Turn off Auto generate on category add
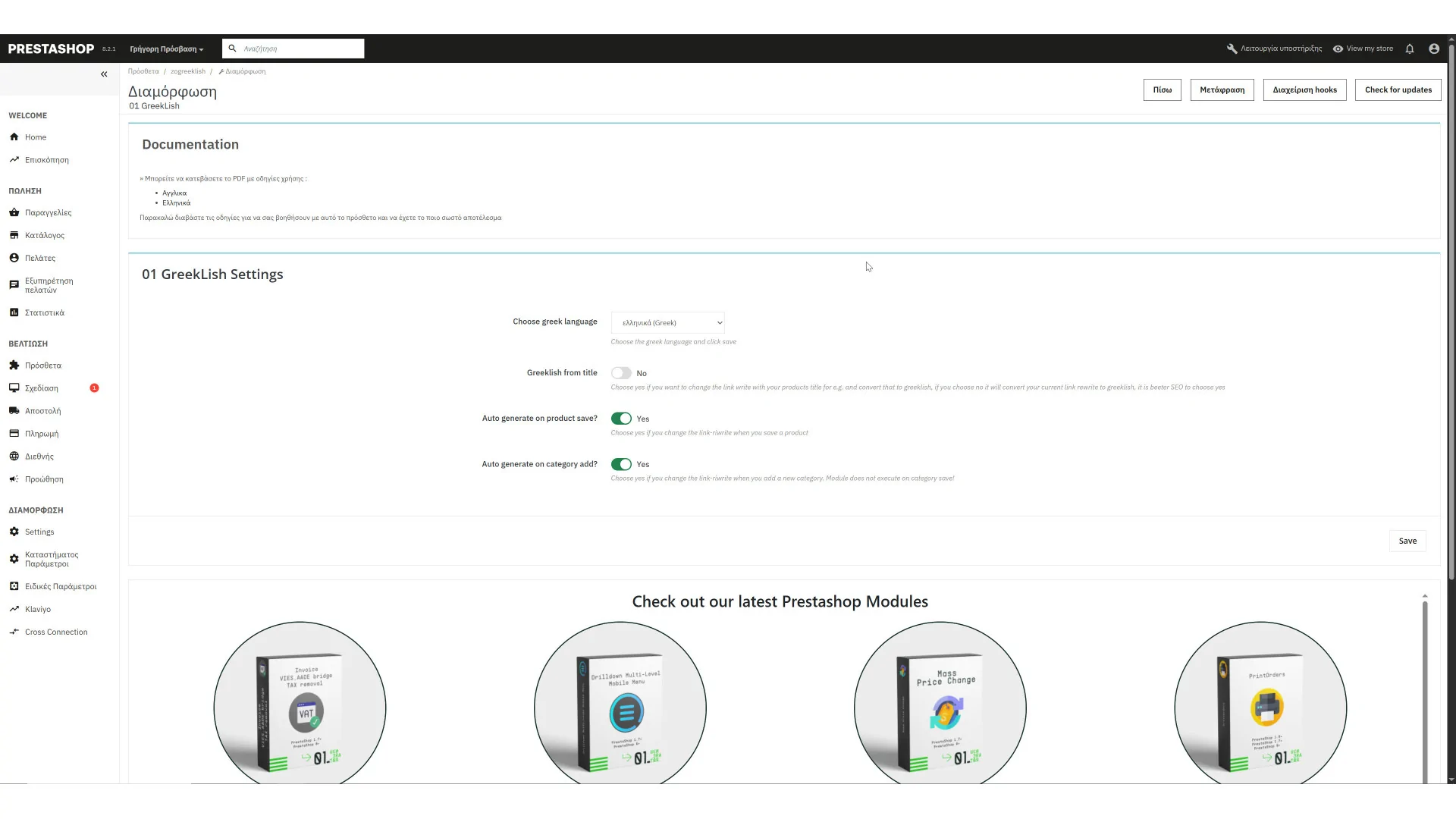 point(621,464)
